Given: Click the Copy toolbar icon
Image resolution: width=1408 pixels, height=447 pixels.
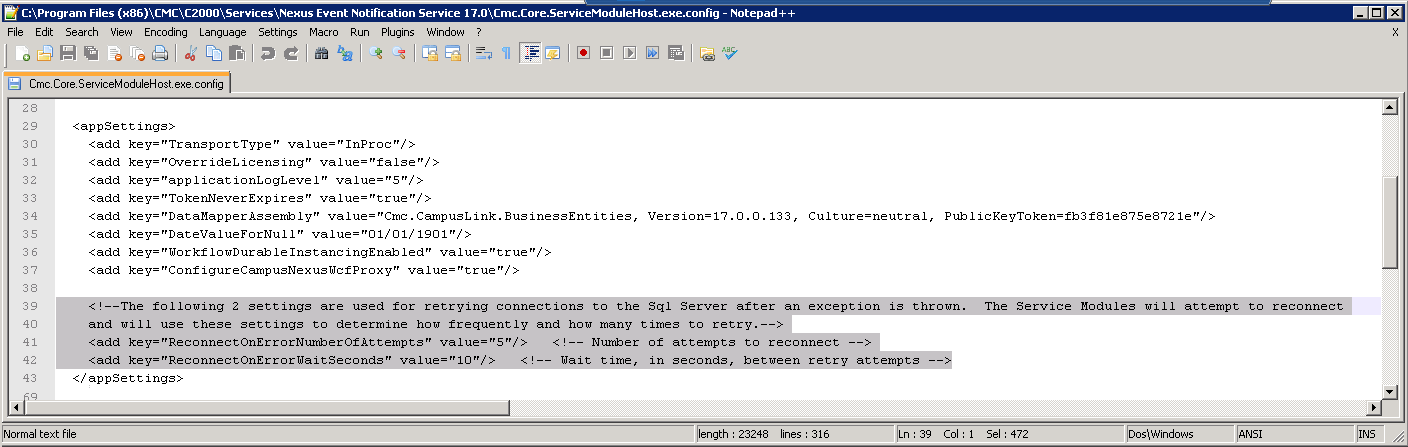Looking at the screenshot, I should point(214,53).
